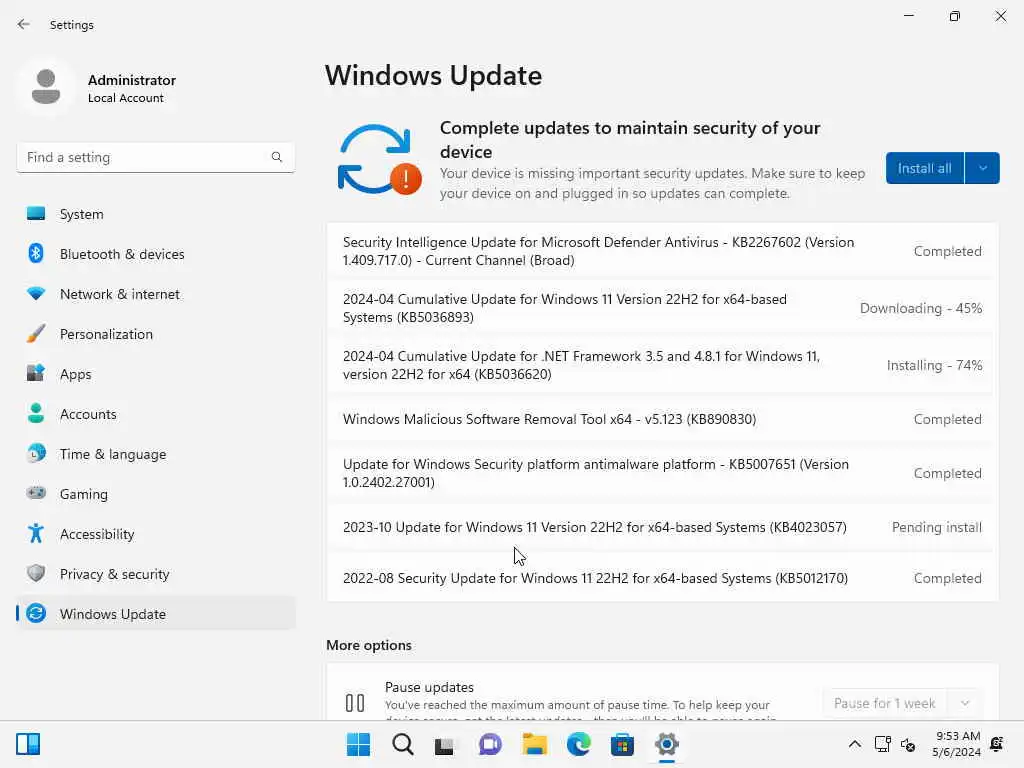Open File Explorer from taskbar

click(534, 744)
